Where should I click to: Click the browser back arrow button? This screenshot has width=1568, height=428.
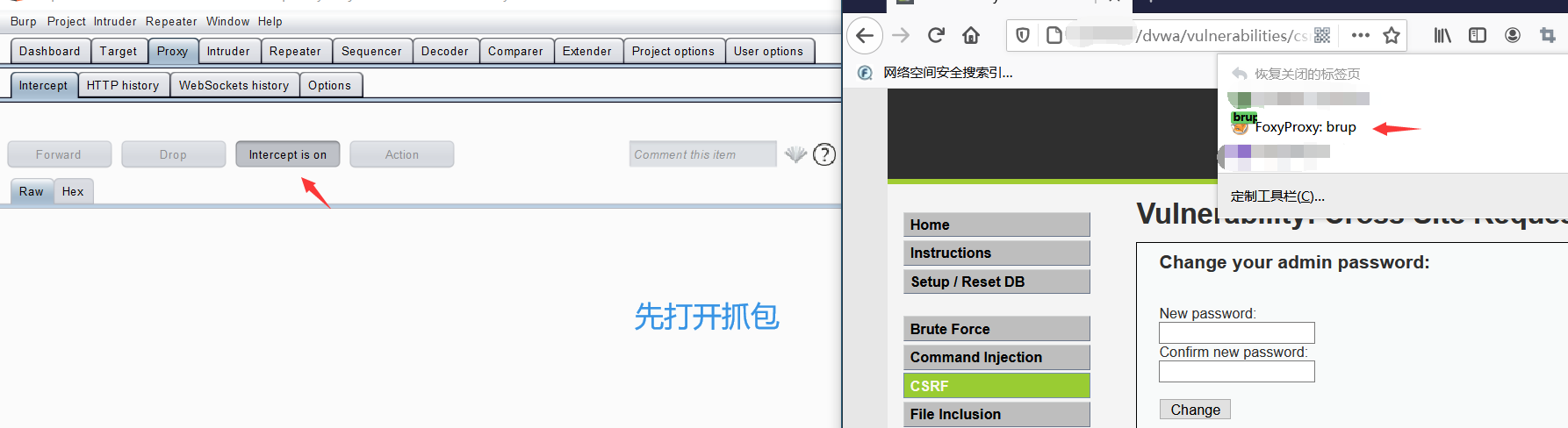[865, 35]
